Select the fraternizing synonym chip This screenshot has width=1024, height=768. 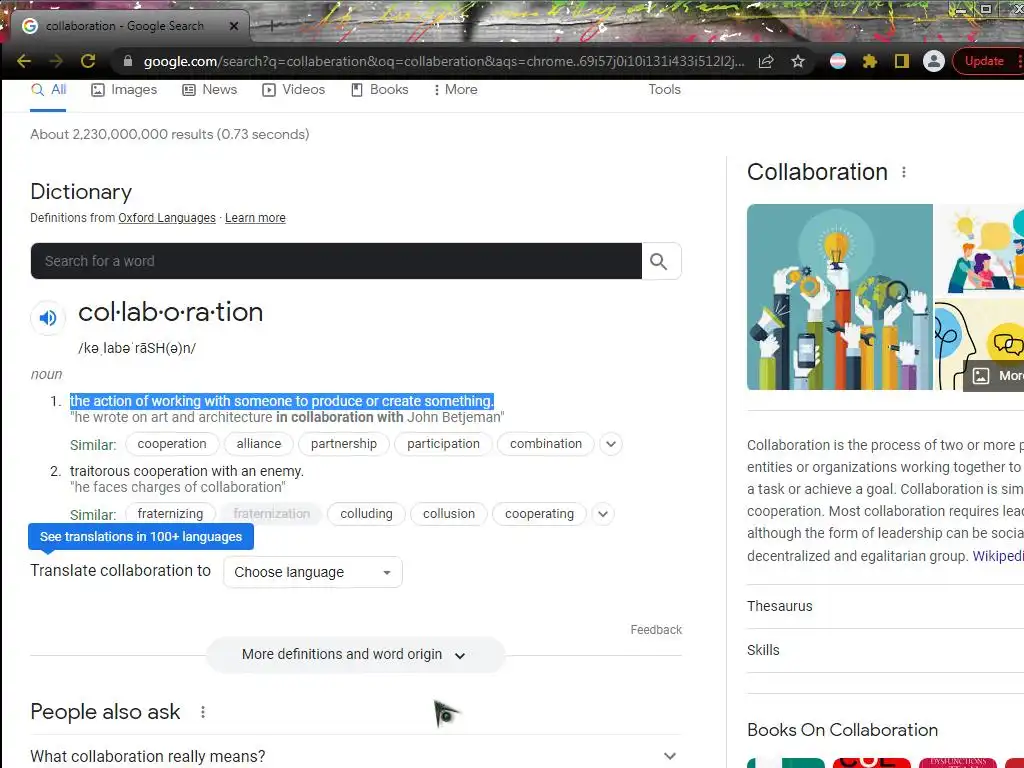[170, 514]
